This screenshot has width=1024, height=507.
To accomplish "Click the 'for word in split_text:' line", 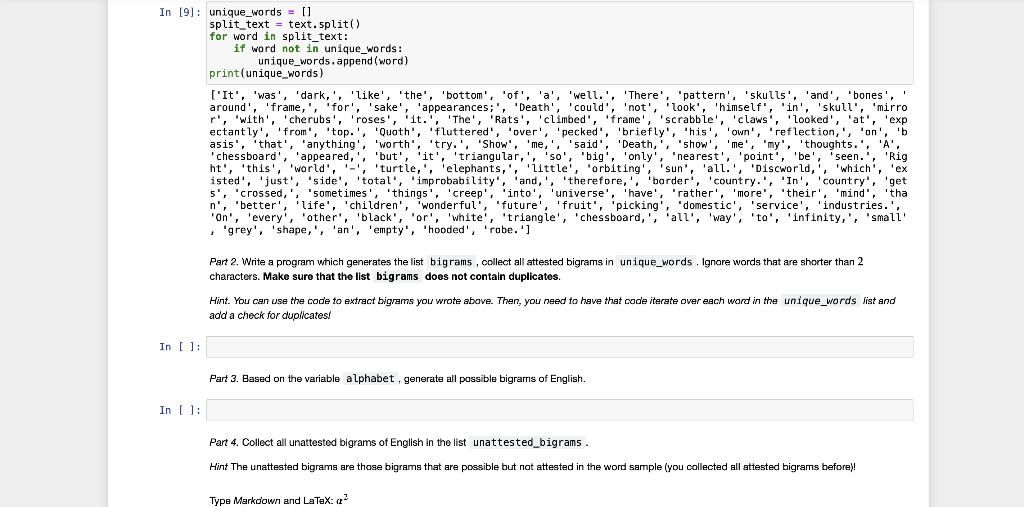I will pos(279,37).
